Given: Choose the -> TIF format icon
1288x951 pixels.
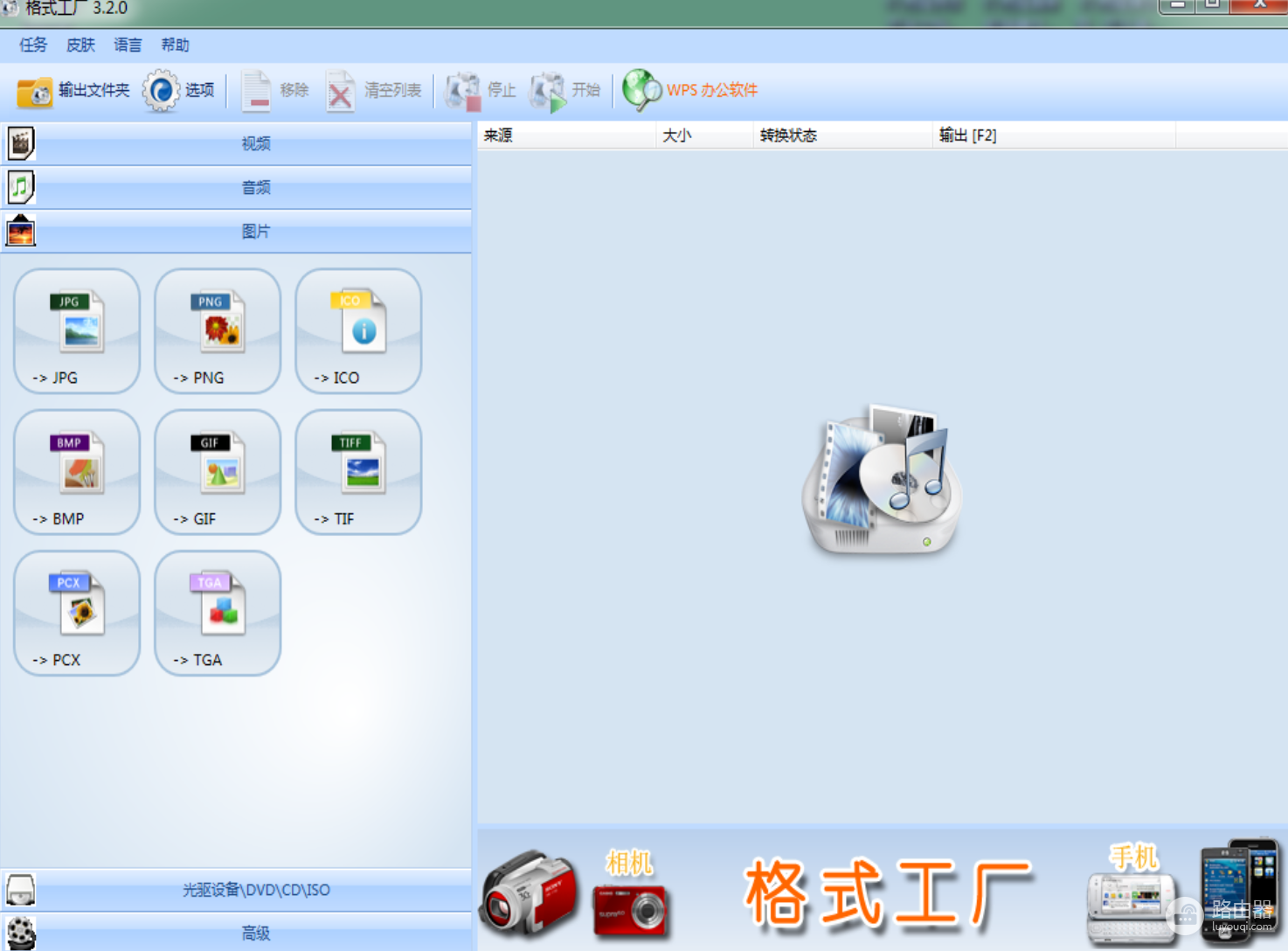Looking at the screenshot, I should click(358, 472).
